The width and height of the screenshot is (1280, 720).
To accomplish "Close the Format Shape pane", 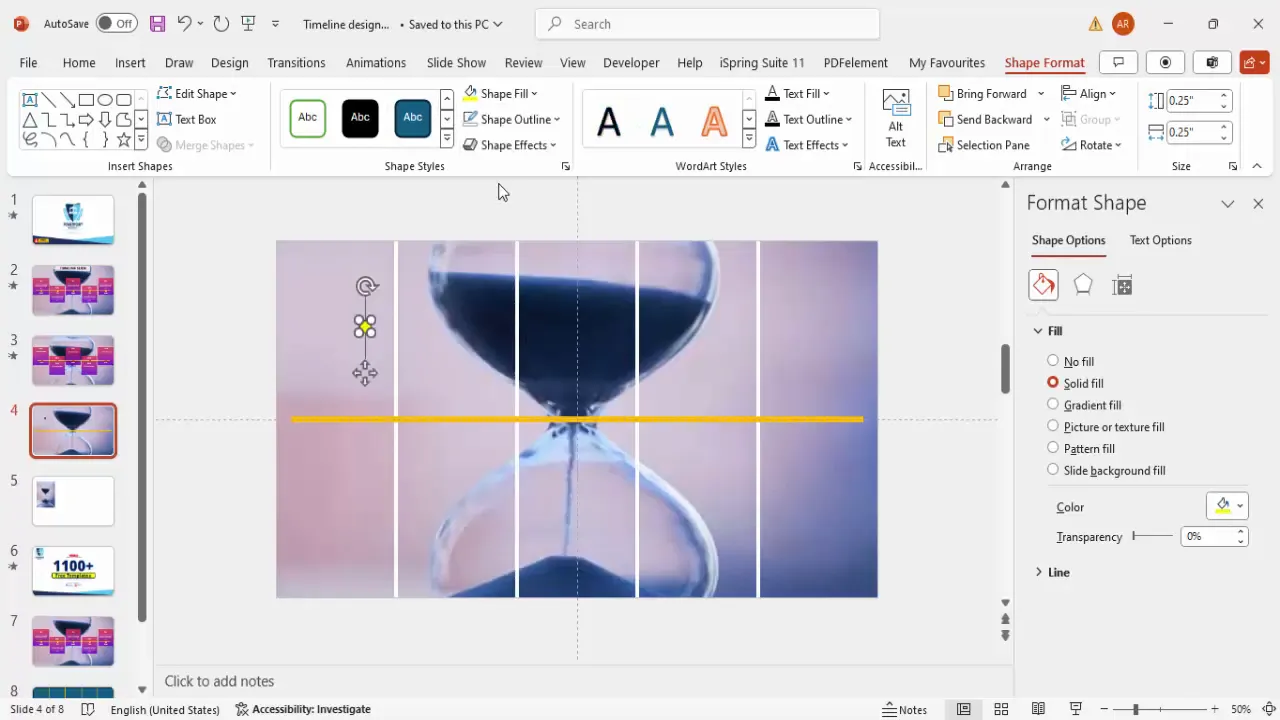I will [x=1258, y=203].
